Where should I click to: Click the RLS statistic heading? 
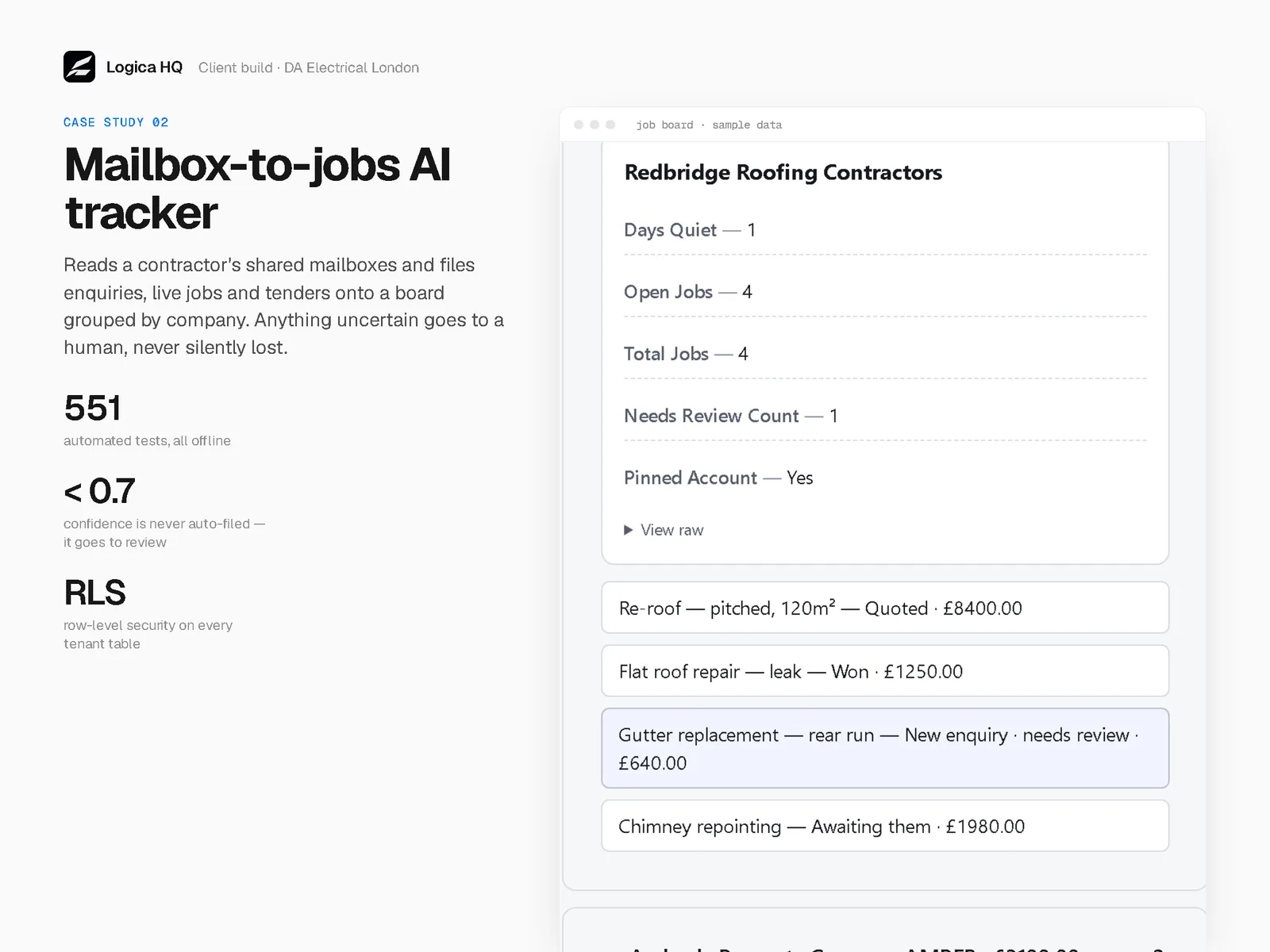(94, 593)
